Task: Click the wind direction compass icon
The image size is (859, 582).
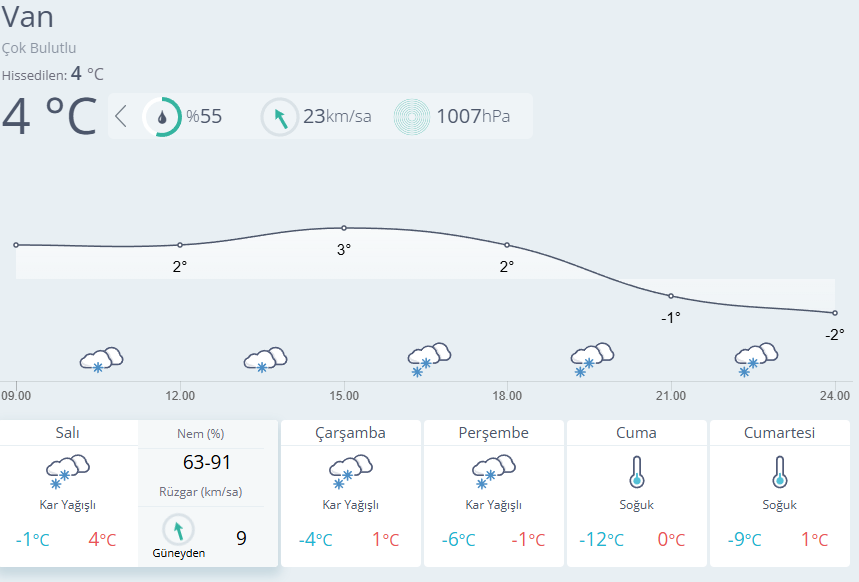Action: 280,117
